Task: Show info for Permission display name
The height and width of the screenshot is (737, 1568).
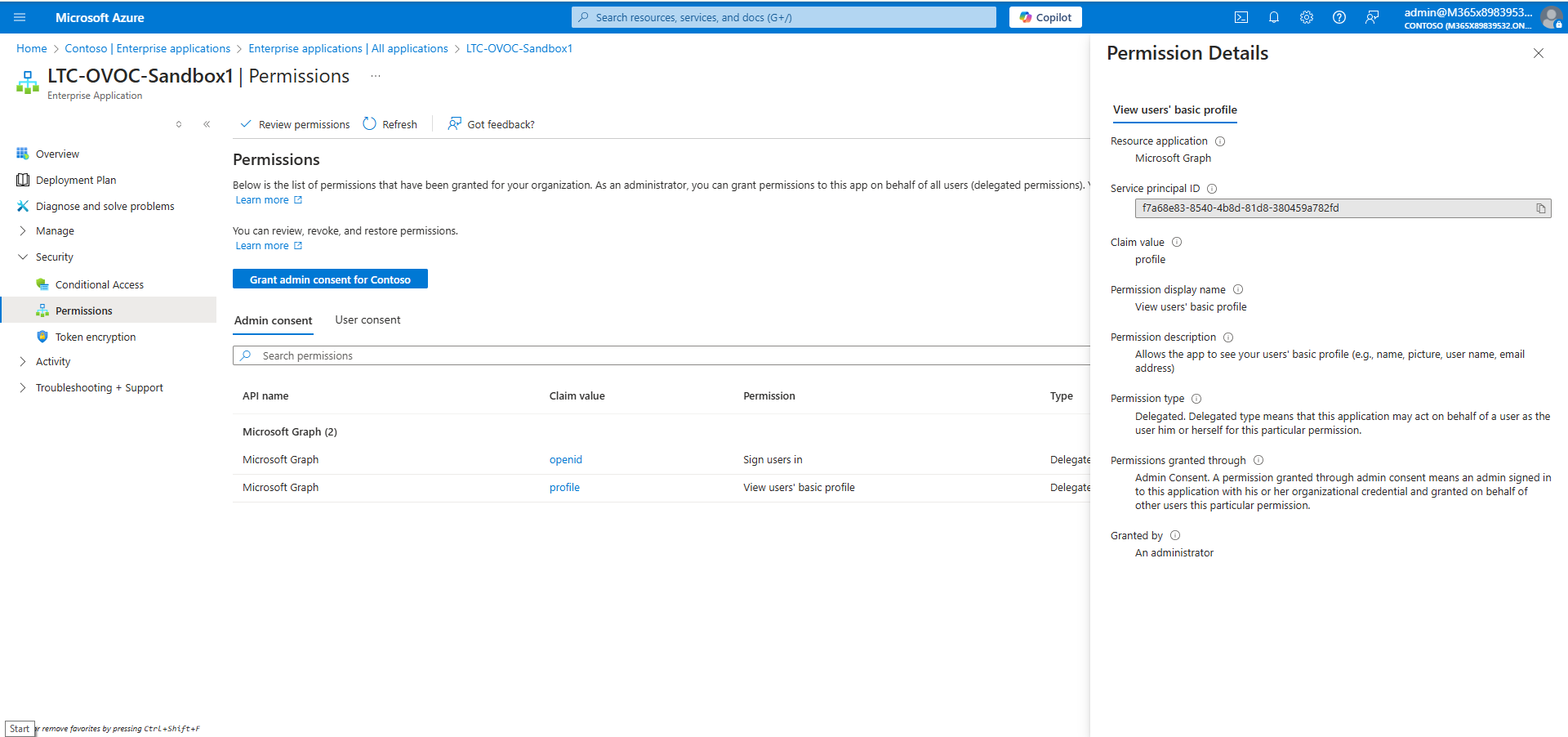Action: 1238,290
